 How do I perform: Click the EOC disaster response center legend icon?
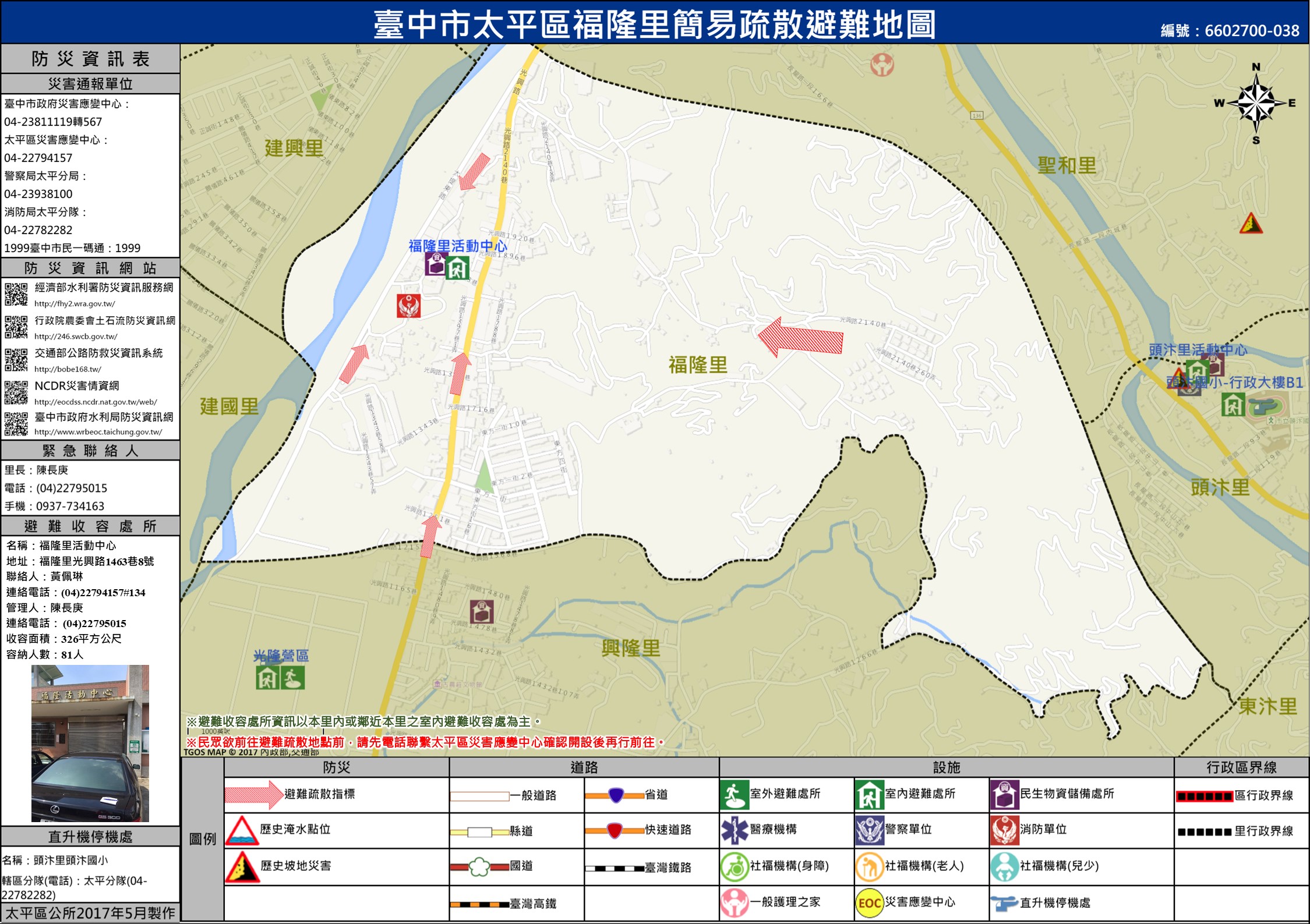868,902
